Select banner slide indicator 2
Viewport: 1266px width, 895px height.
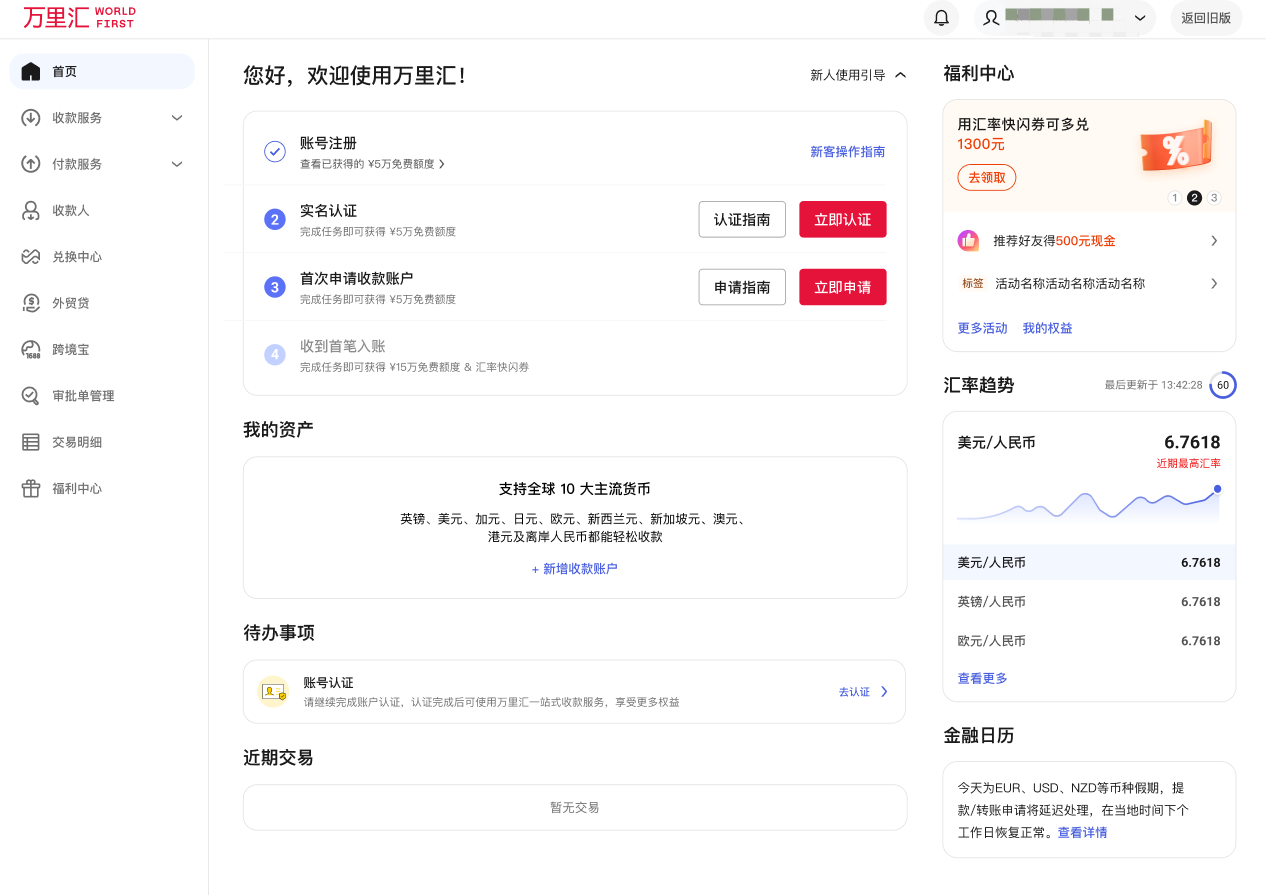[1194, 198]
